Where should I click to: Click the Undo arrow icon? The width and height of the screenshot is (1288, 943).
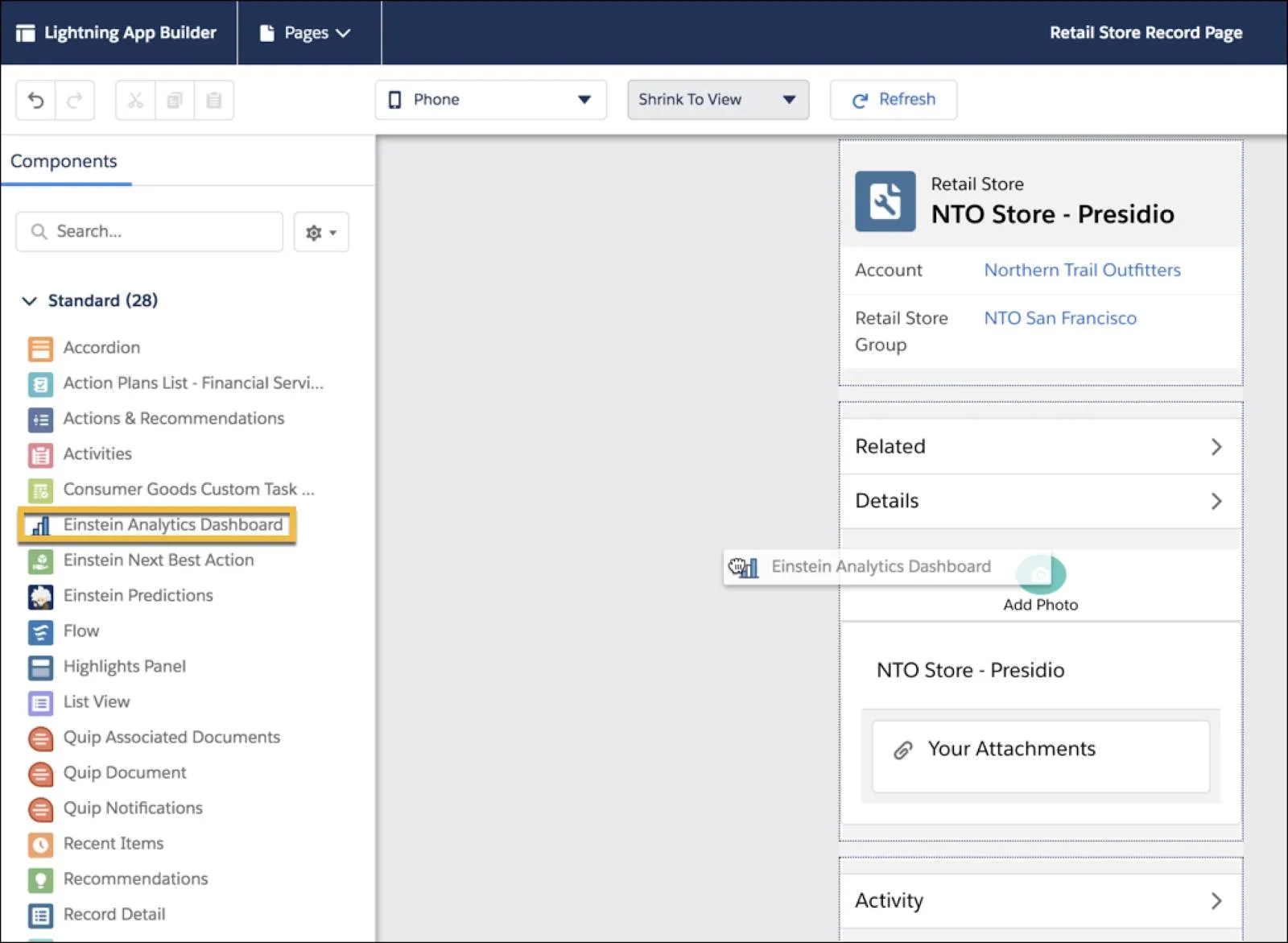35,100
